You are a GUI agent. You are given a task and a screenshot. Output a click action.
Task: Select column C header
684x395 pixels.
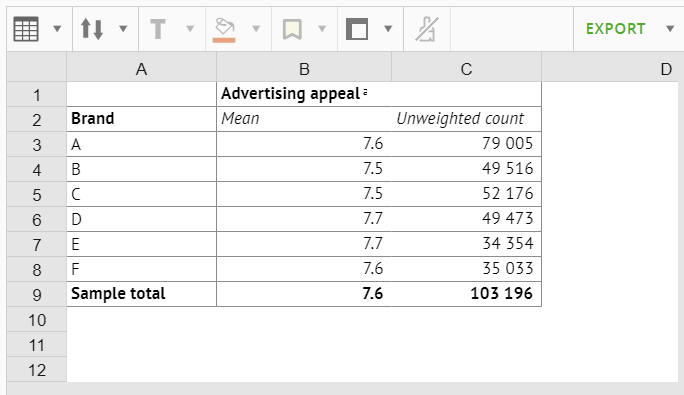pyautogui.click(x=466, y=69)
